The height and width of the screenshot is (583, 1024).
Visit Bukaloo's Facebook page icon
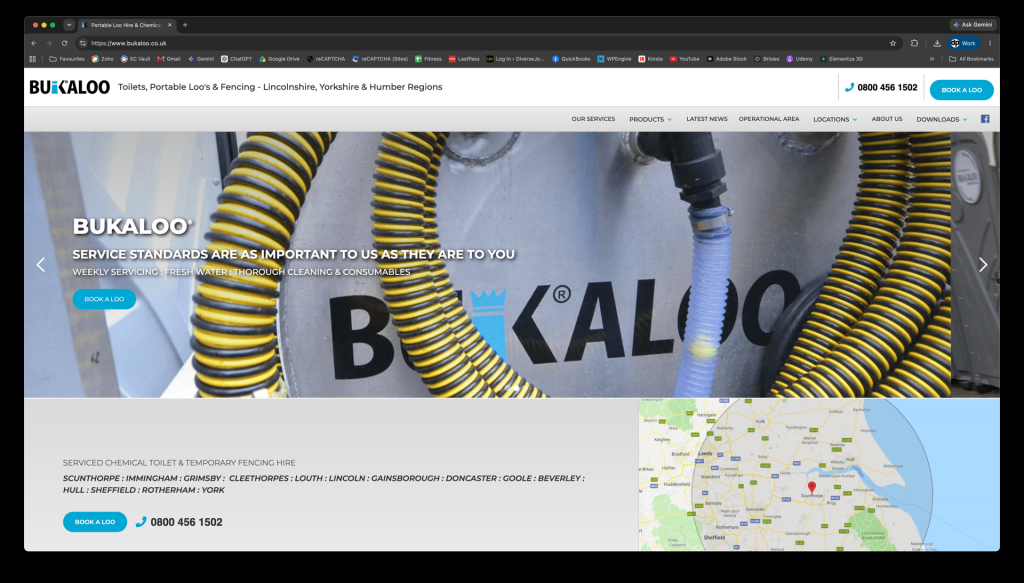point(985,119)
